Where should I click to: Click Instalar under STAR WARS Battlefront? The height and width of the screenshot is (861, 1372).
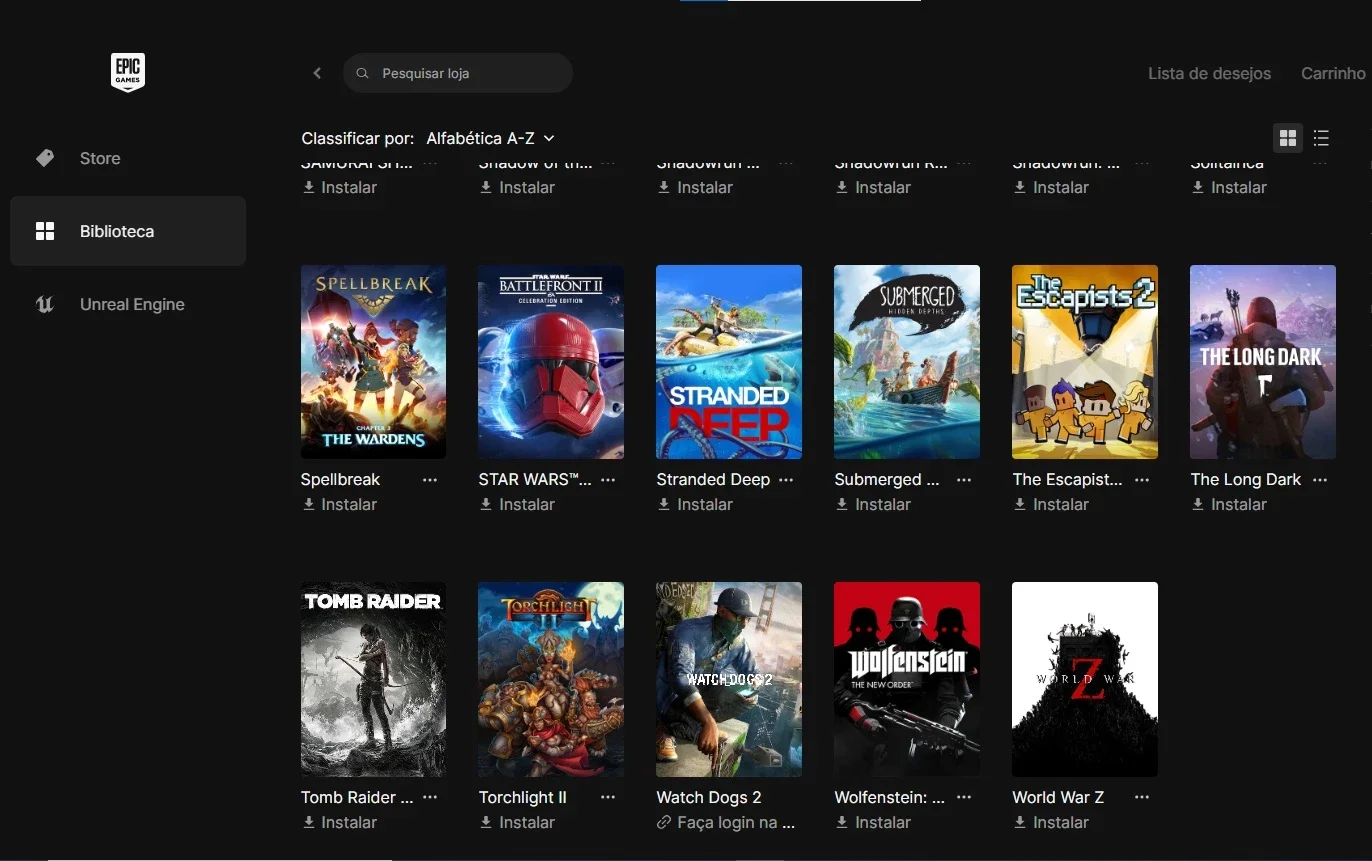tap(518, 505)
